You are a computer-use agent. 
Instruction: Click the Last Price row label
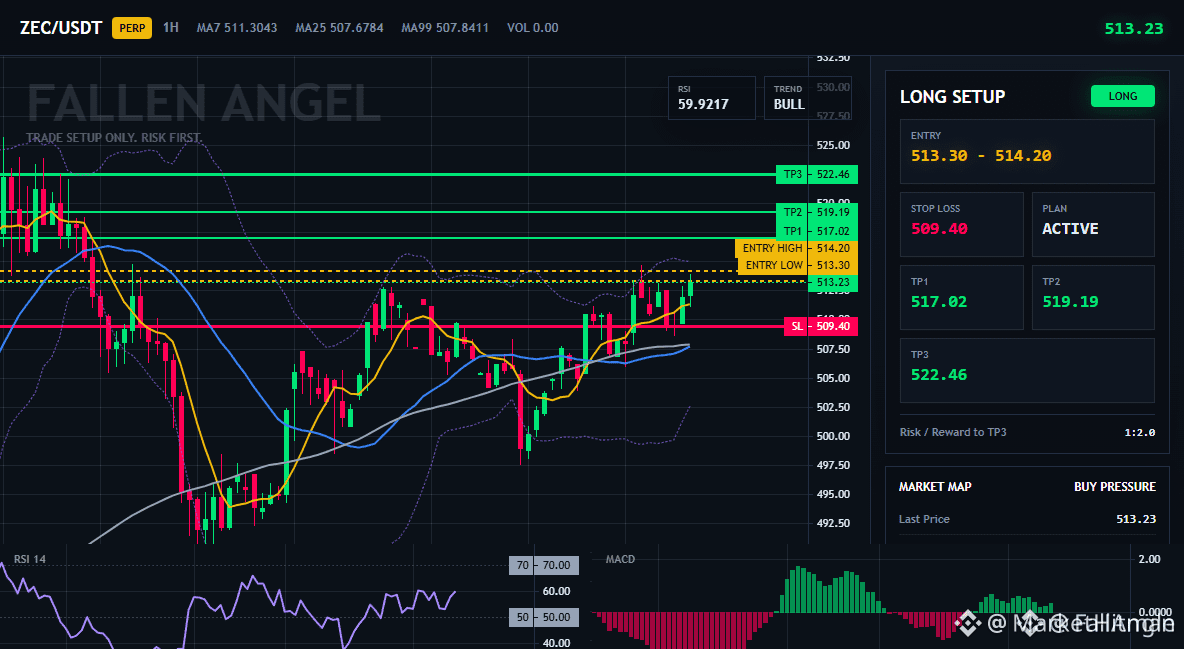924,519
